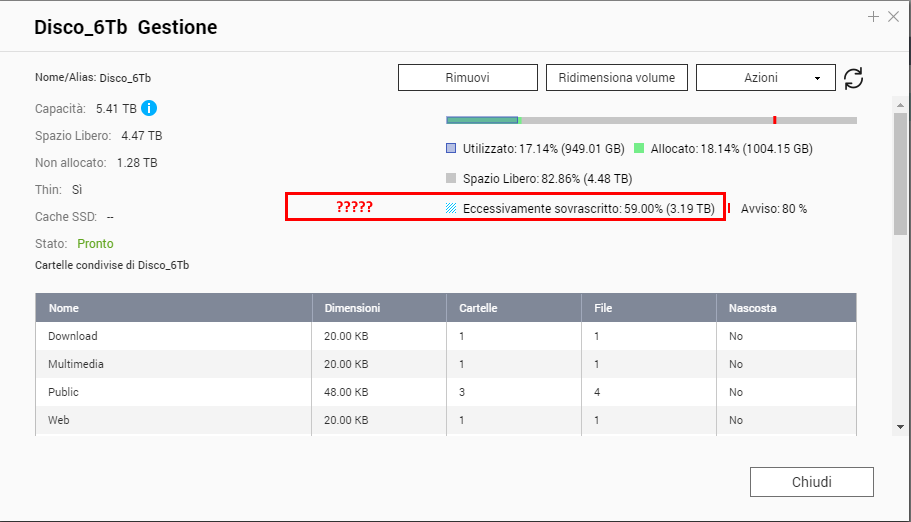Click the striped Eccessivamente sovrascritto legend icon
911x522 pixels.
tap(451, 209)
